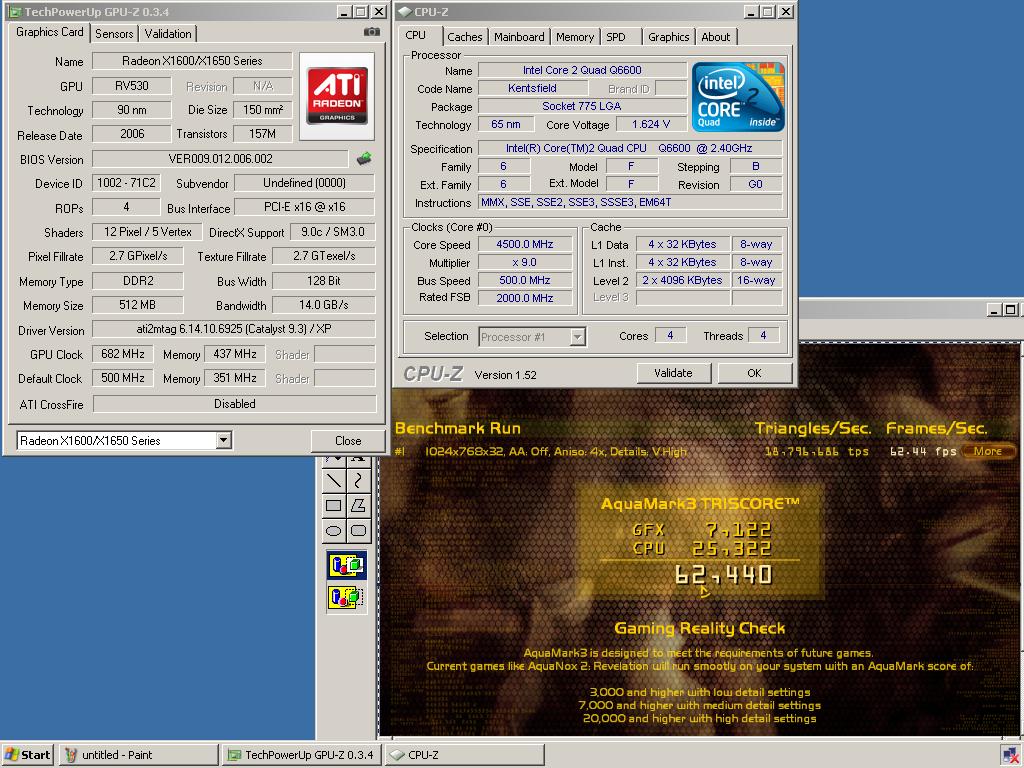Image resolution: width=1024 pixels, height=768 pixels.
Task: Select the Ellipse tool in Paint
Action: (334, 530)
